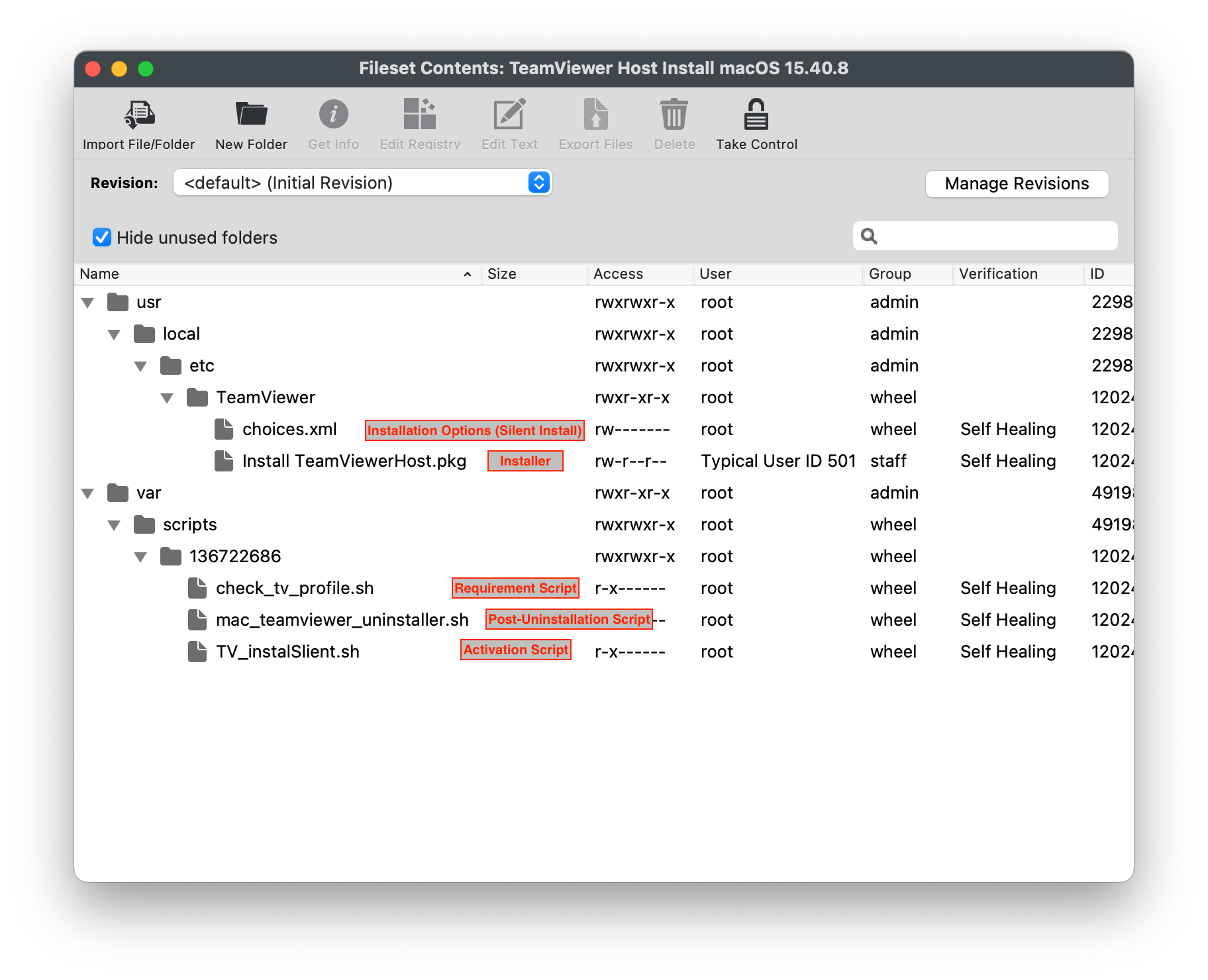The image size is (1208, 980).
Task: Open Get Info toolbar icon
Action: click(333, 115)
